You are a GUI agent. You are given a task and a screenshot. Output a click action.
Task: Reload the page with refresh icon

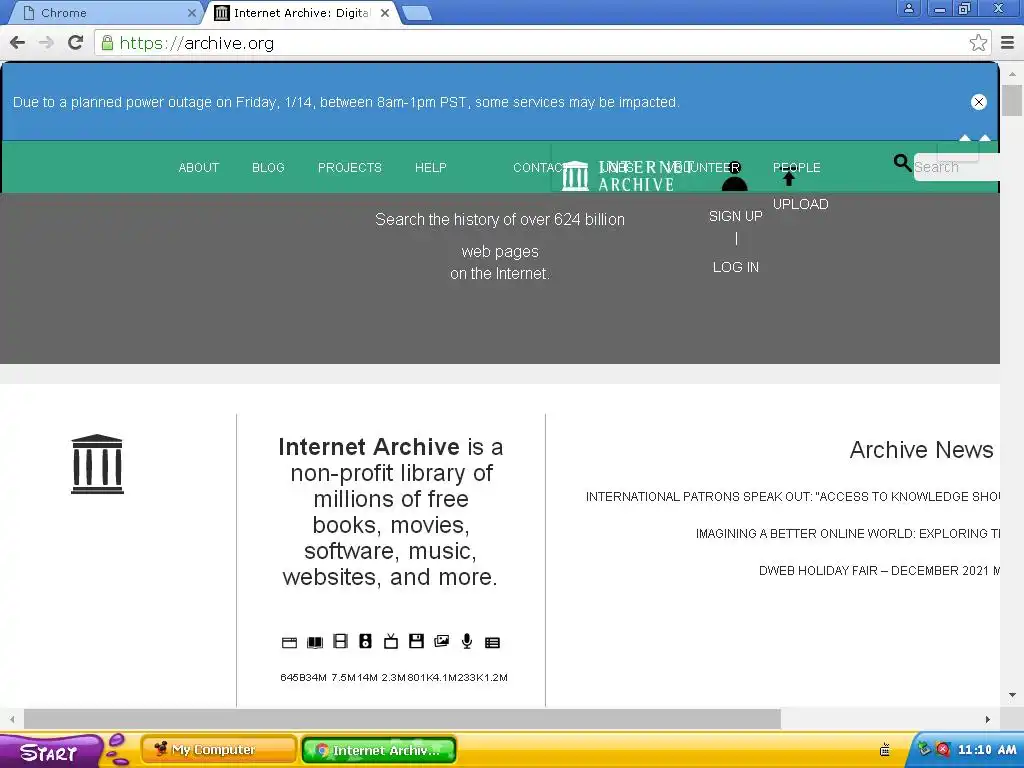click(76, 43)
